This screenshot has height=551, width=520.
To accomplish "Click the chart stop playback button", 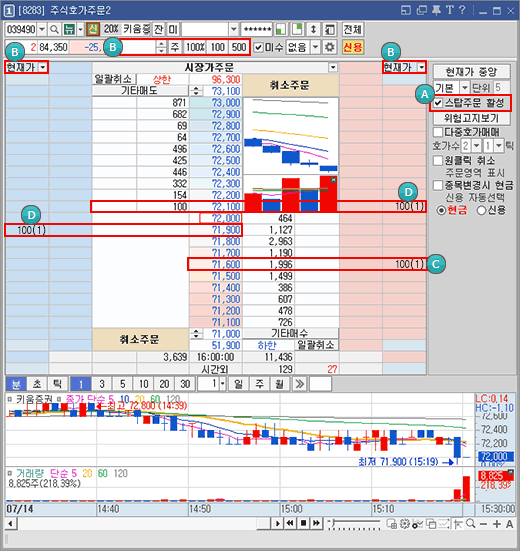I will (303, 524).
